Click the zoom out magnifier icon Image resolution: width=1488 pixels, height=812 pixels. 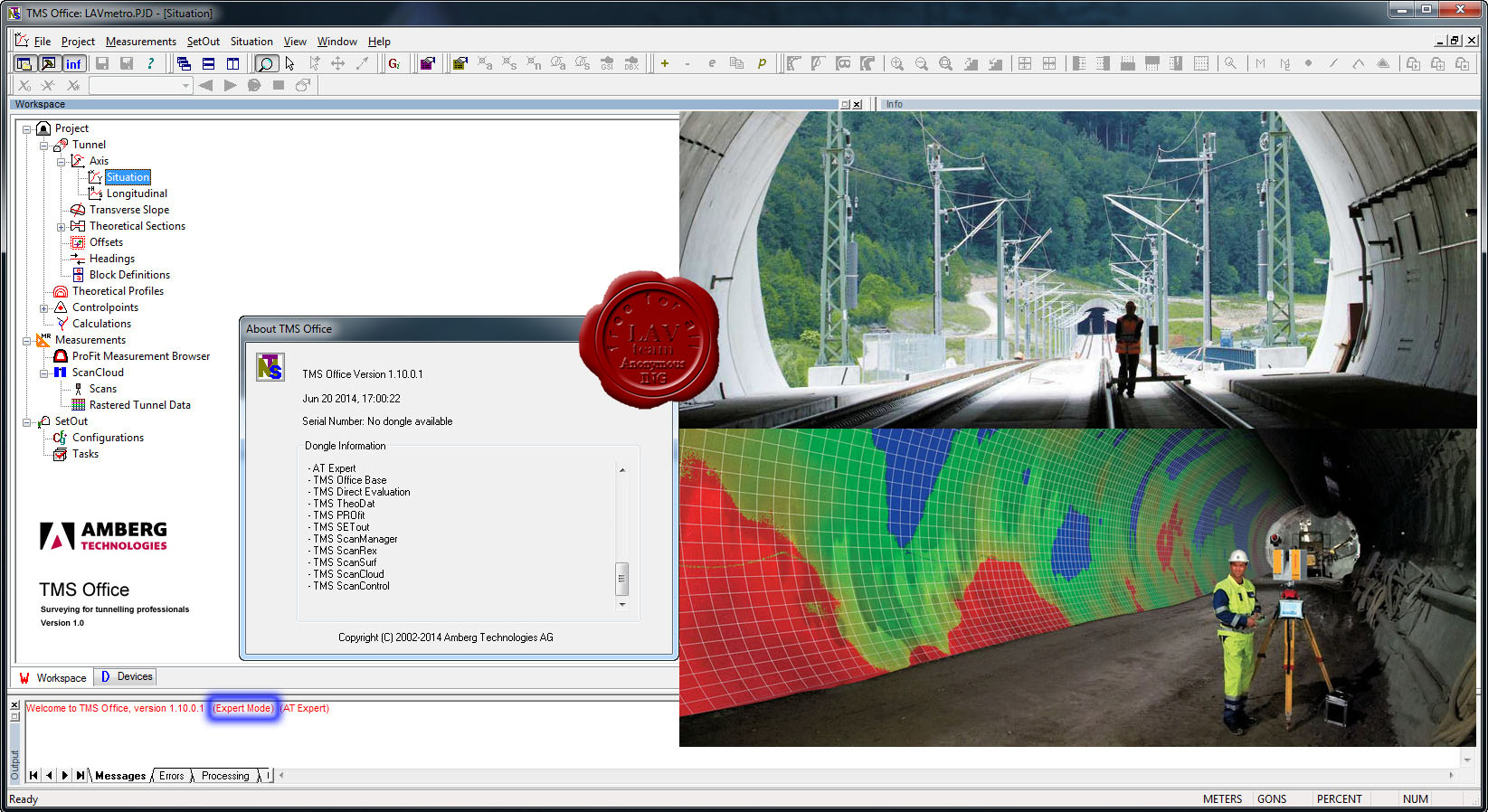point(922,63)
